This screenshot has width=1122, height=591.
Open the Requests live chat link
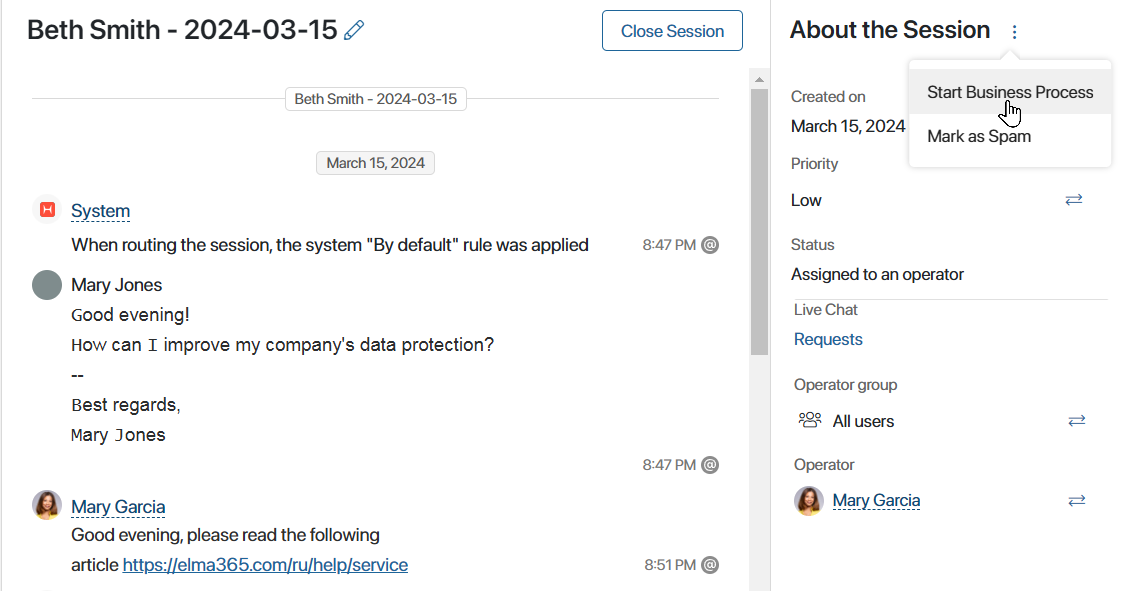coord(828,339)
